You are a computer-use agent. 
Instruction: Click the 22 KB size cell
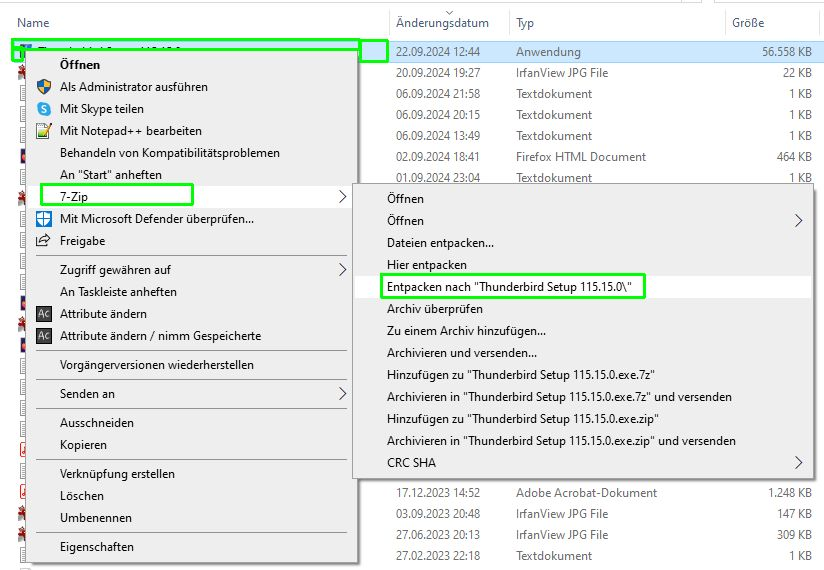point(797,72)
